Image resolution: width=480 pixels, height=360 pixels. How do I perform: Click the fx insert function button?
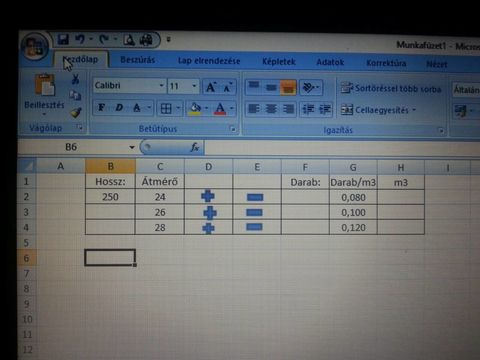pyautogui.click(x=195, y=147)
